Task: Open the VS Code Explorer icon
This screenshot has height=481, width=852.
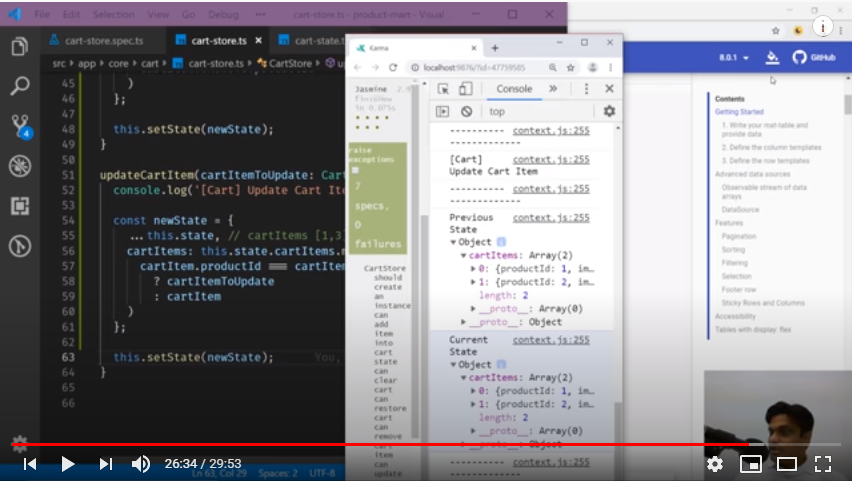Action: [x=19, y=47]
